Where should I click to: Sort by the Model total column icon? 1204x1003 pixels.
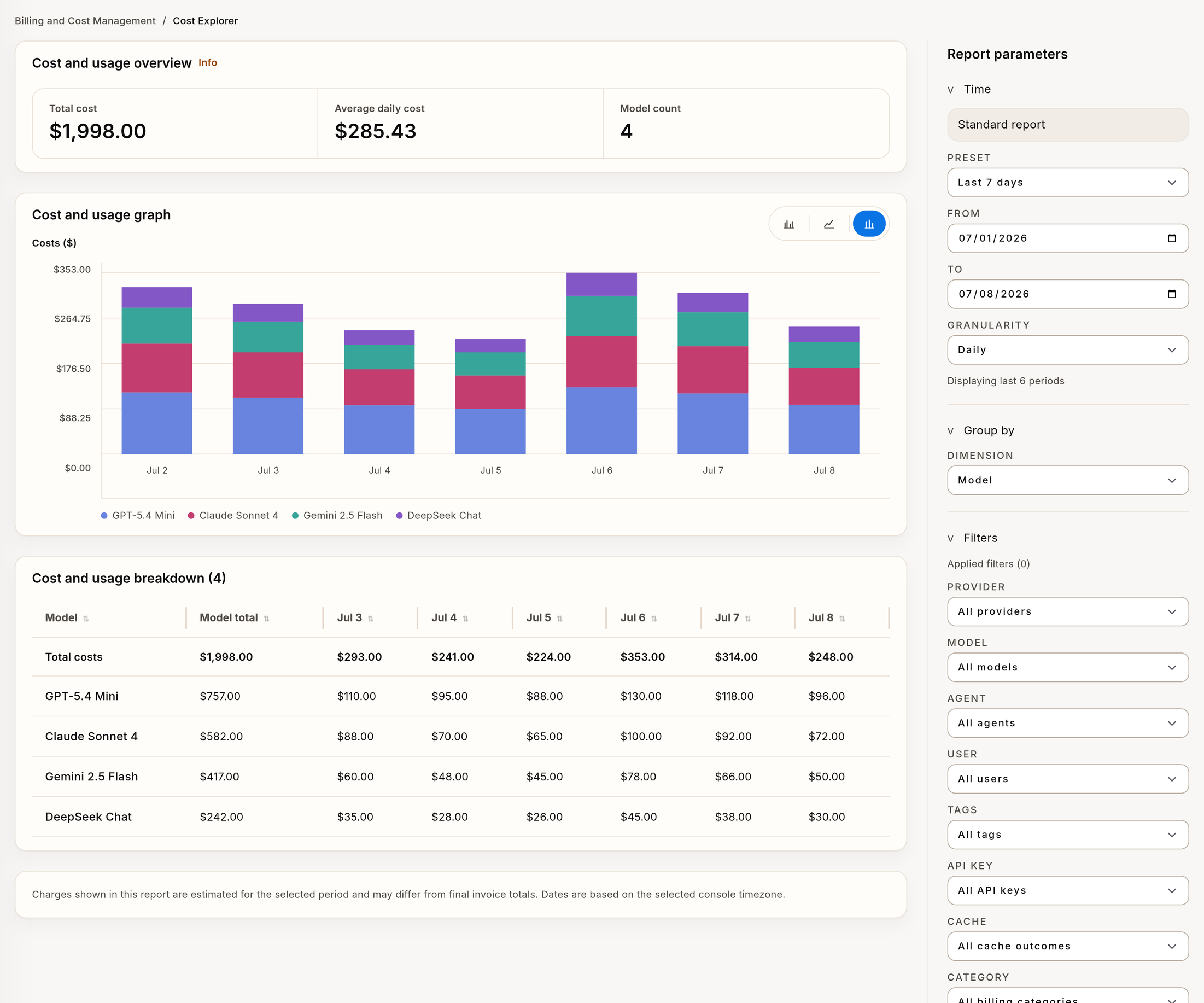(x=267, y=618)
